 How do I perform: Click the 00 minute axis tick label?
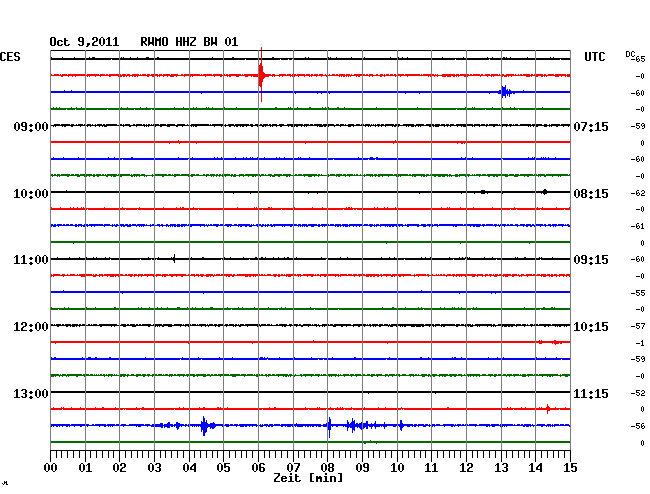coord(51,468)
